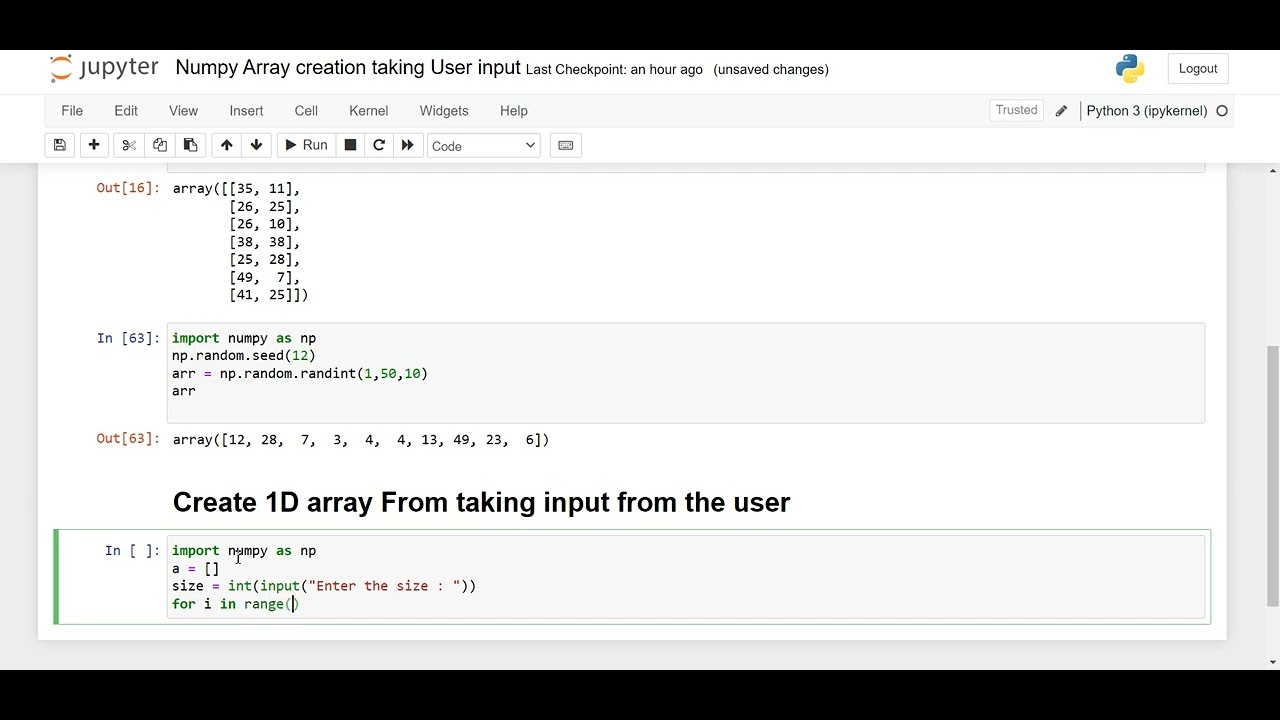Click the 'a = []' code line
1280x720 pixels.
coord(196,569)
